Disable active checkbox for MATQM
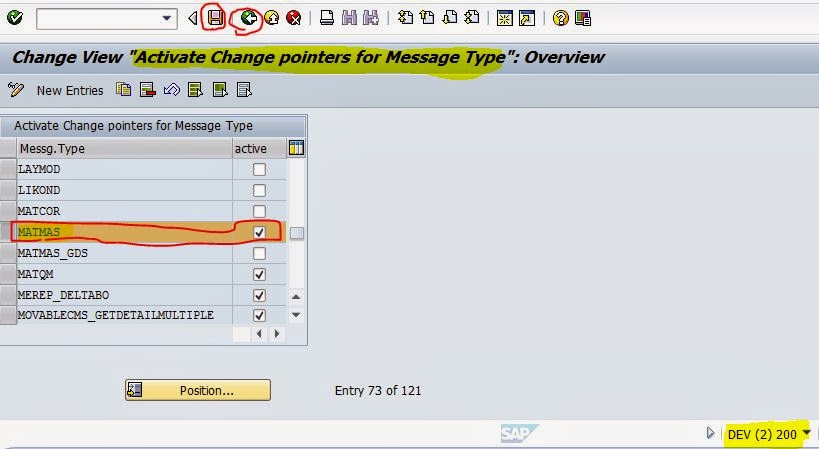 259,274
